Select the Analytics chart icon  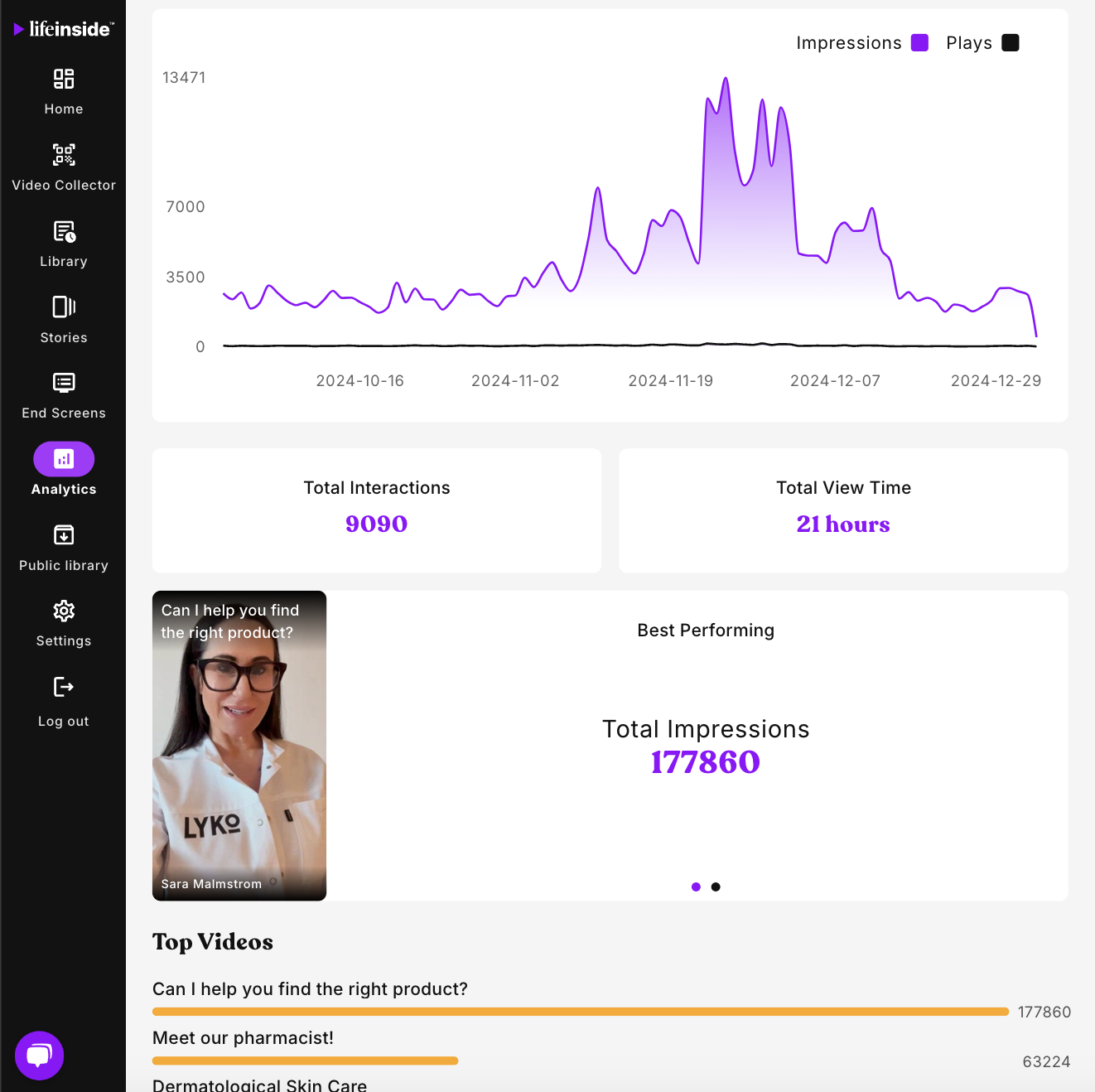coord(64,459)
